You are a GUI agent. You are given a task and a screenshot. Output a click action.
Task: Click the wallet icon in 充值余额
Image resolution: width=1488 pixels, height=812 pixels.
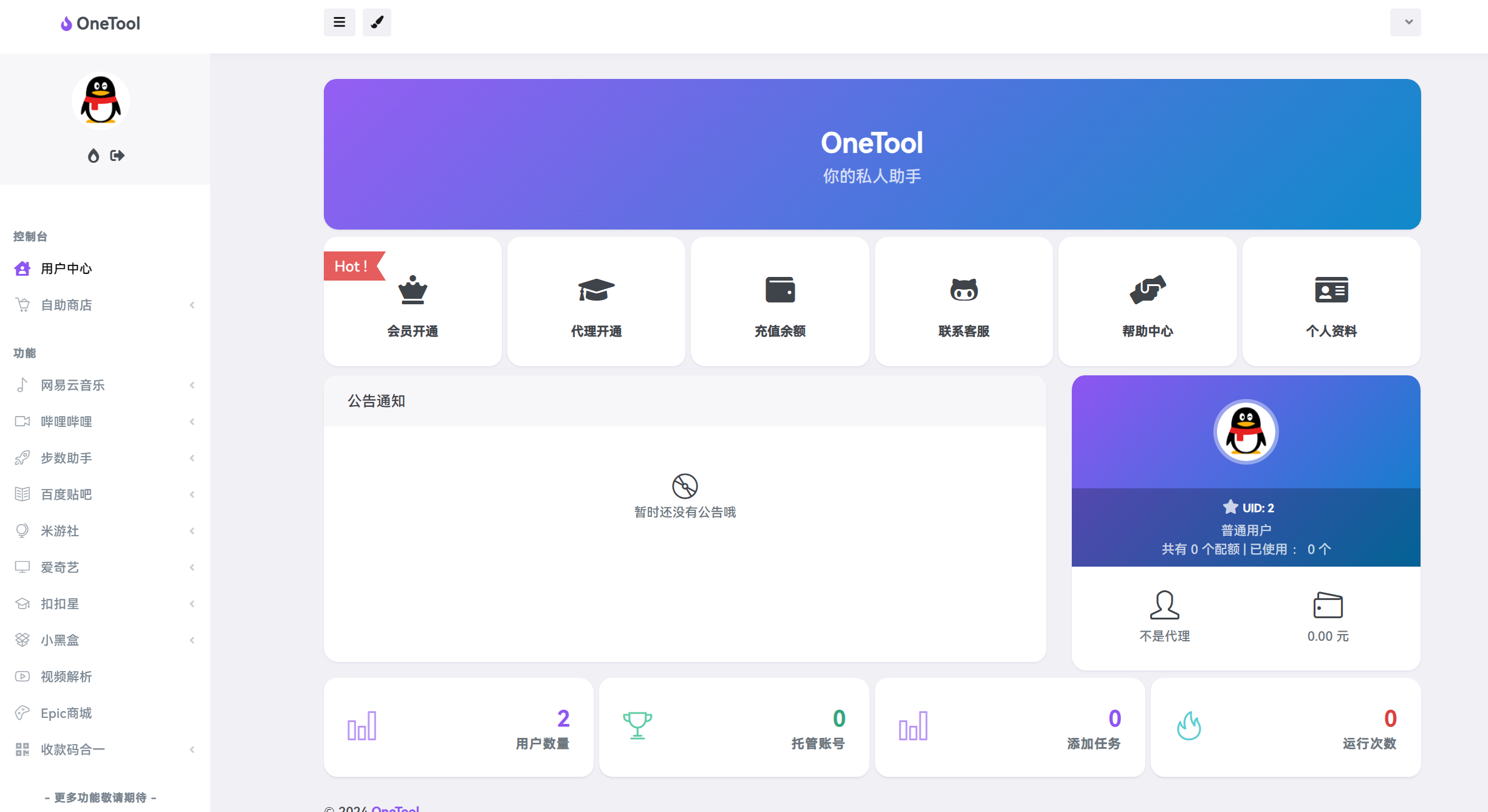(x=780, y=290)
